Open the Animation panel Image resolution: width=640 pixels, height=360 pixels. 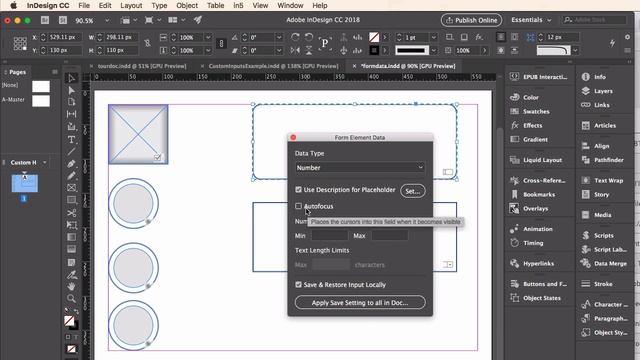pyautogui.click(x=531, y=229)
